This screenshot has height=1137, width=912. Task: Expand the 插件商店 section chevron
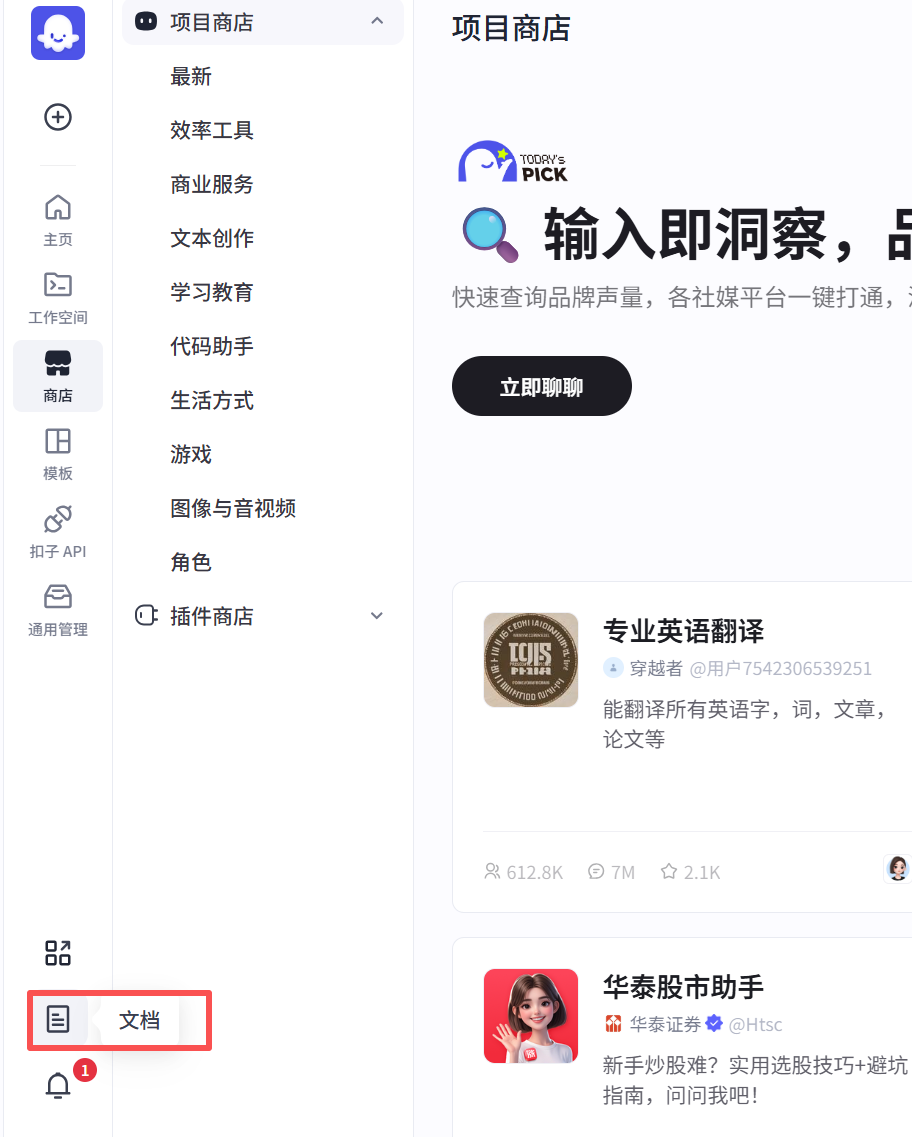(377, 616)
